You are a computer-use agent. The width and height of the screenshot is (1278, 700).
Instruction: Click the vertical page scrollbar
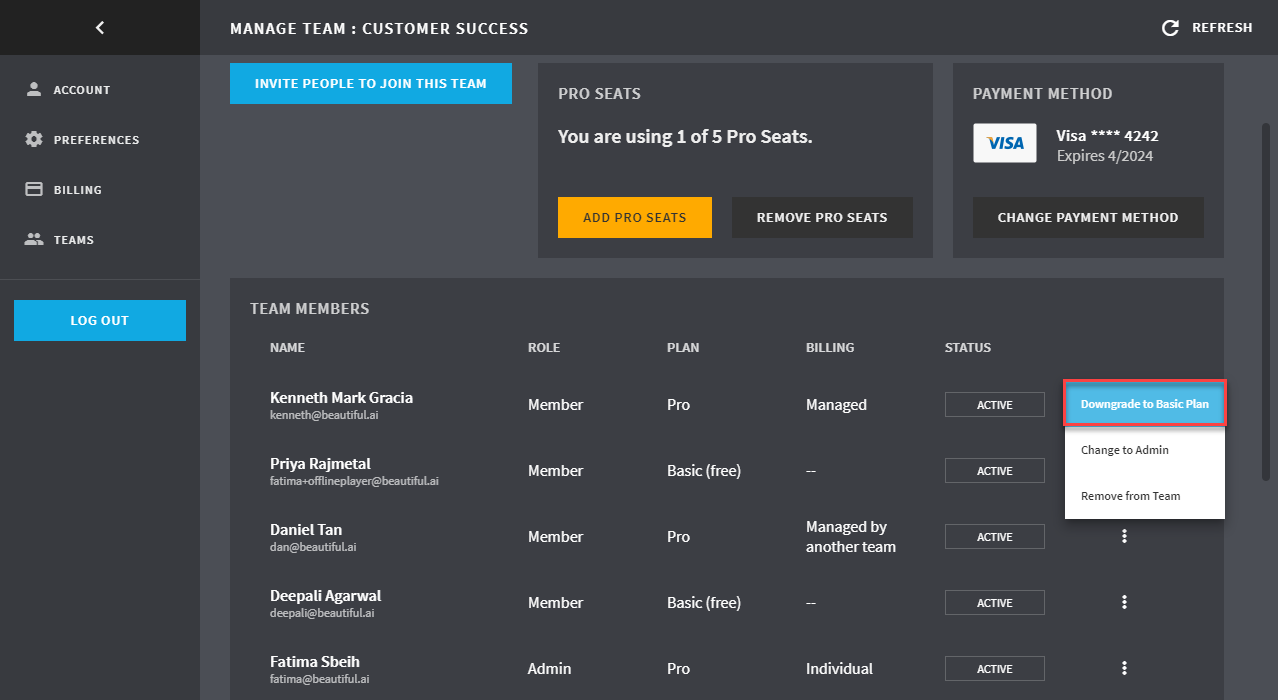click(1265, 302)
